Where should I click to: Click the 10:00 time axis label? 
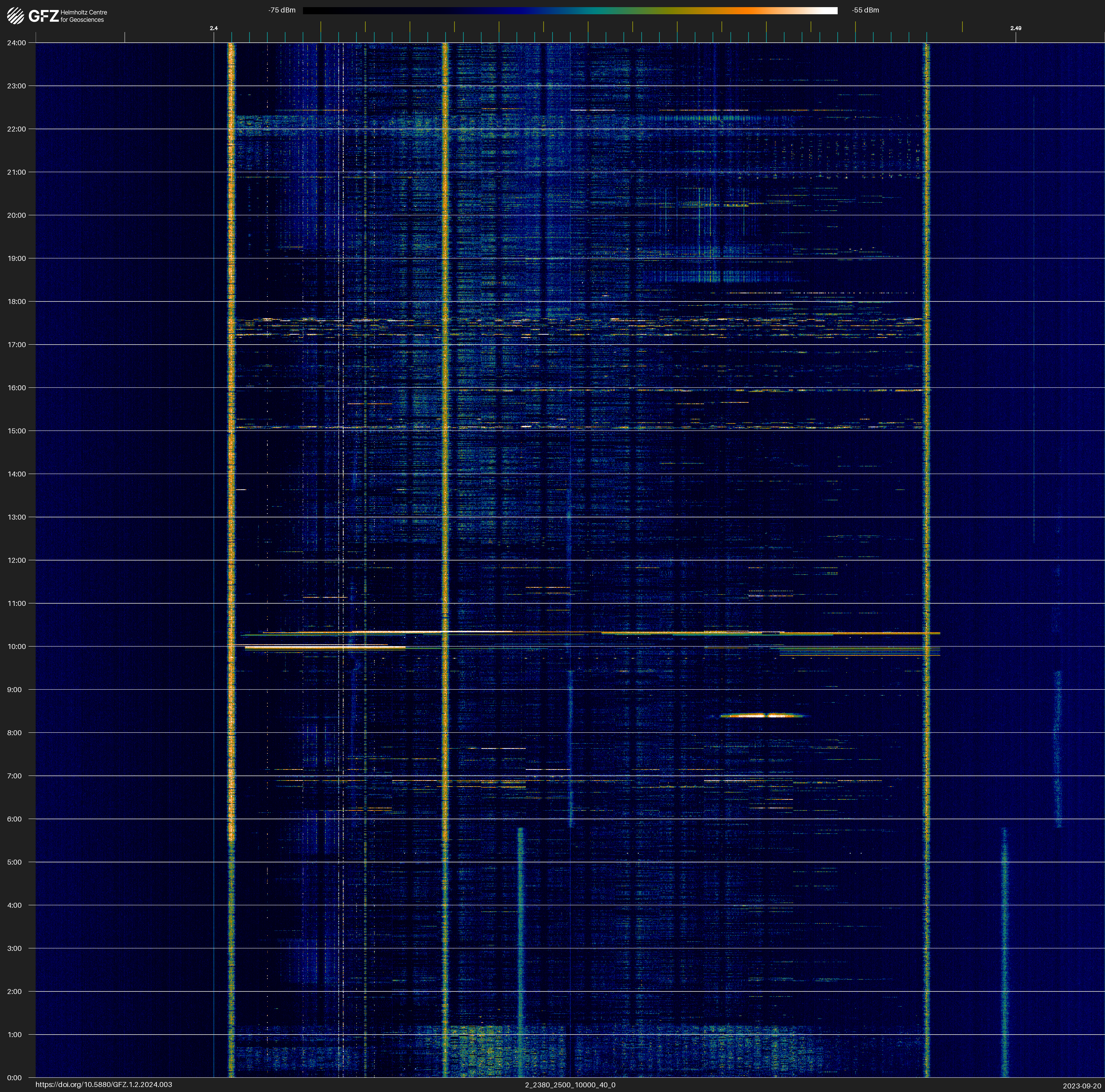click(16, 647)
